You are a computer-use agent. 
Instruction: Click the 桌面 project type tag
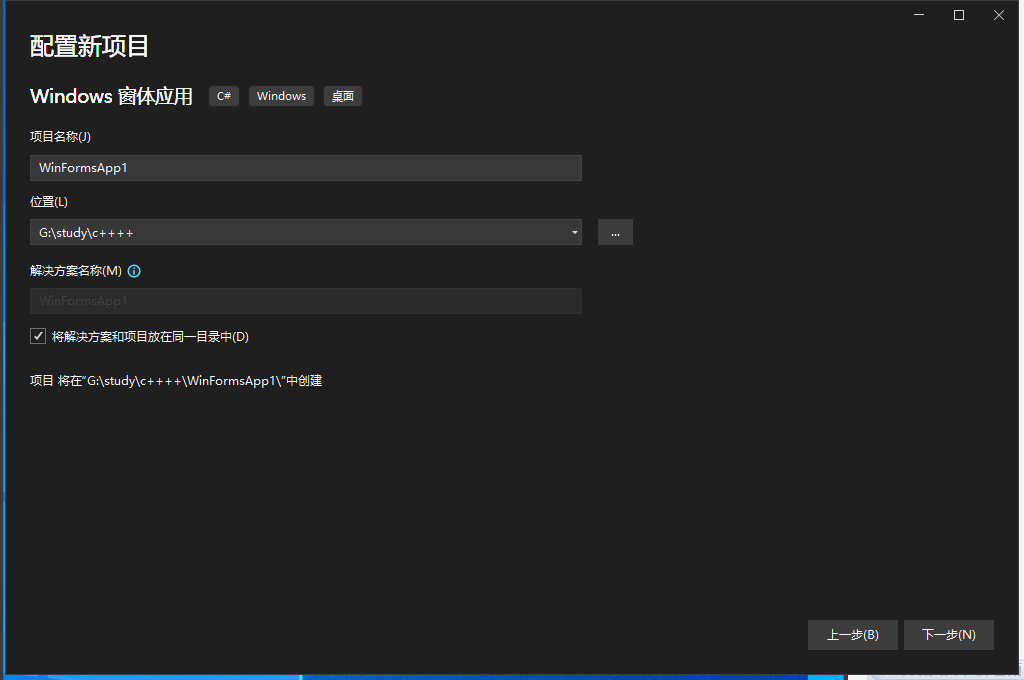pos(343,96)
